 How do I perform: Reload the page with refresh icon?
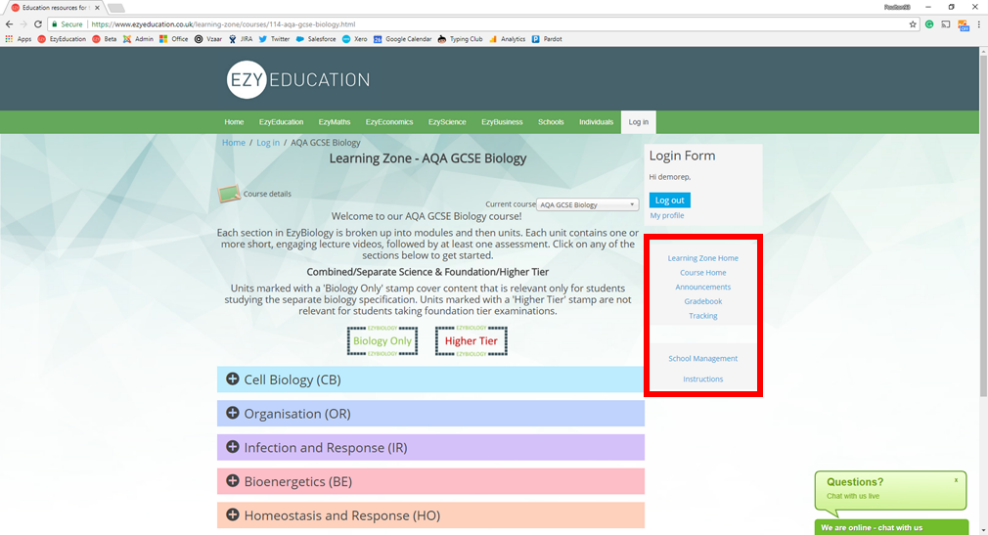click(38, 24)
